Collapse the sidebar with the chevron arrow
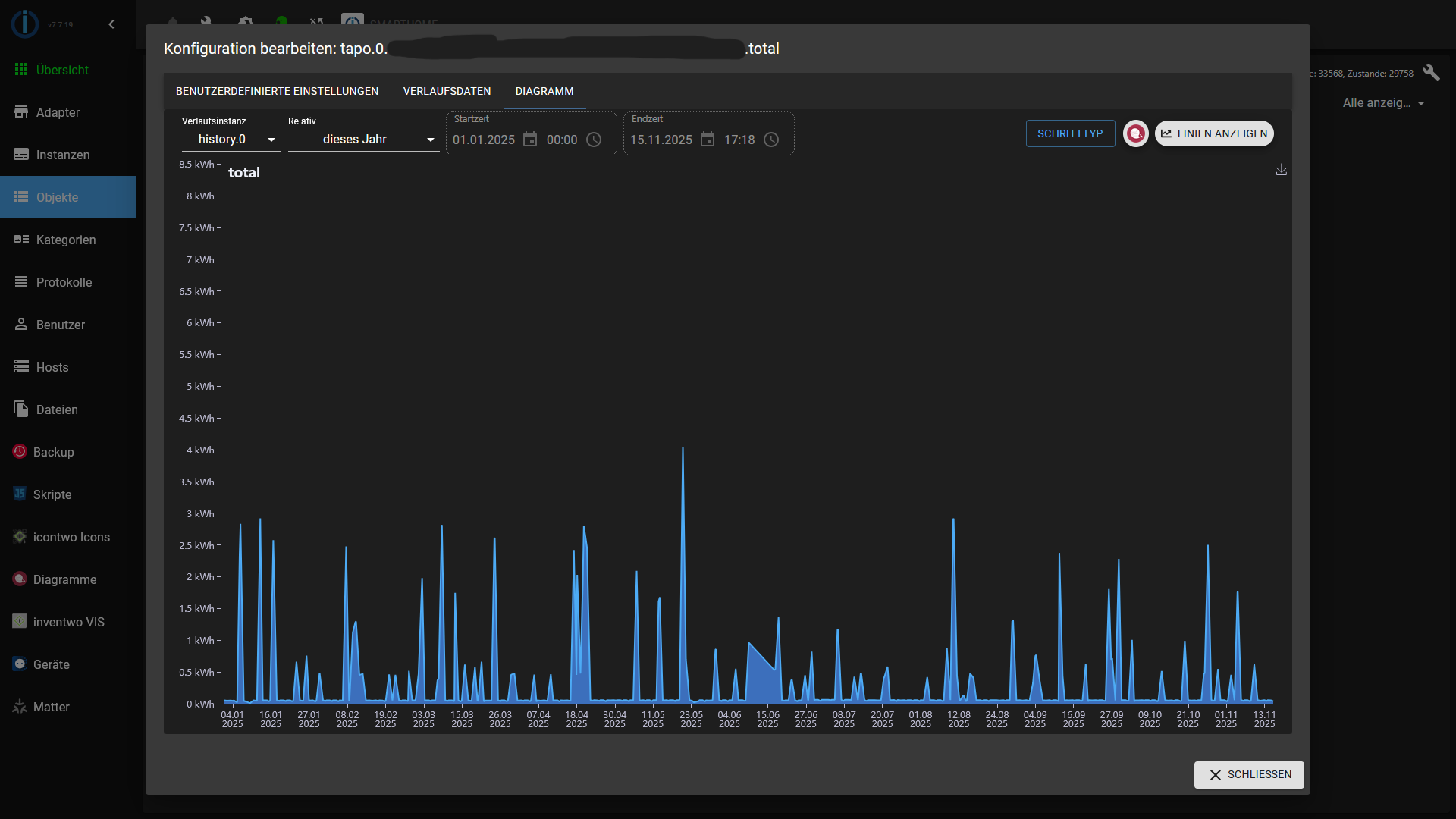Image resolution: width=1456 pixels, height=819 pixels. pyautogui.click(x=111, y=24)
